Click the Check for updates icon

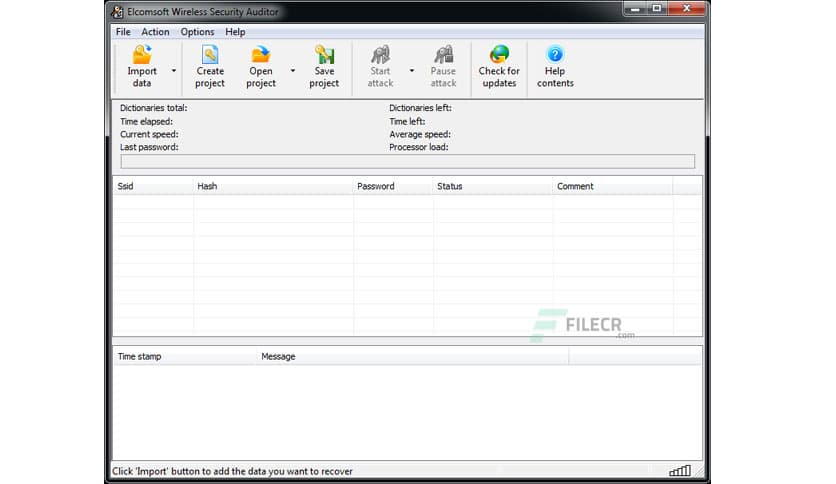tap(499, 55)
